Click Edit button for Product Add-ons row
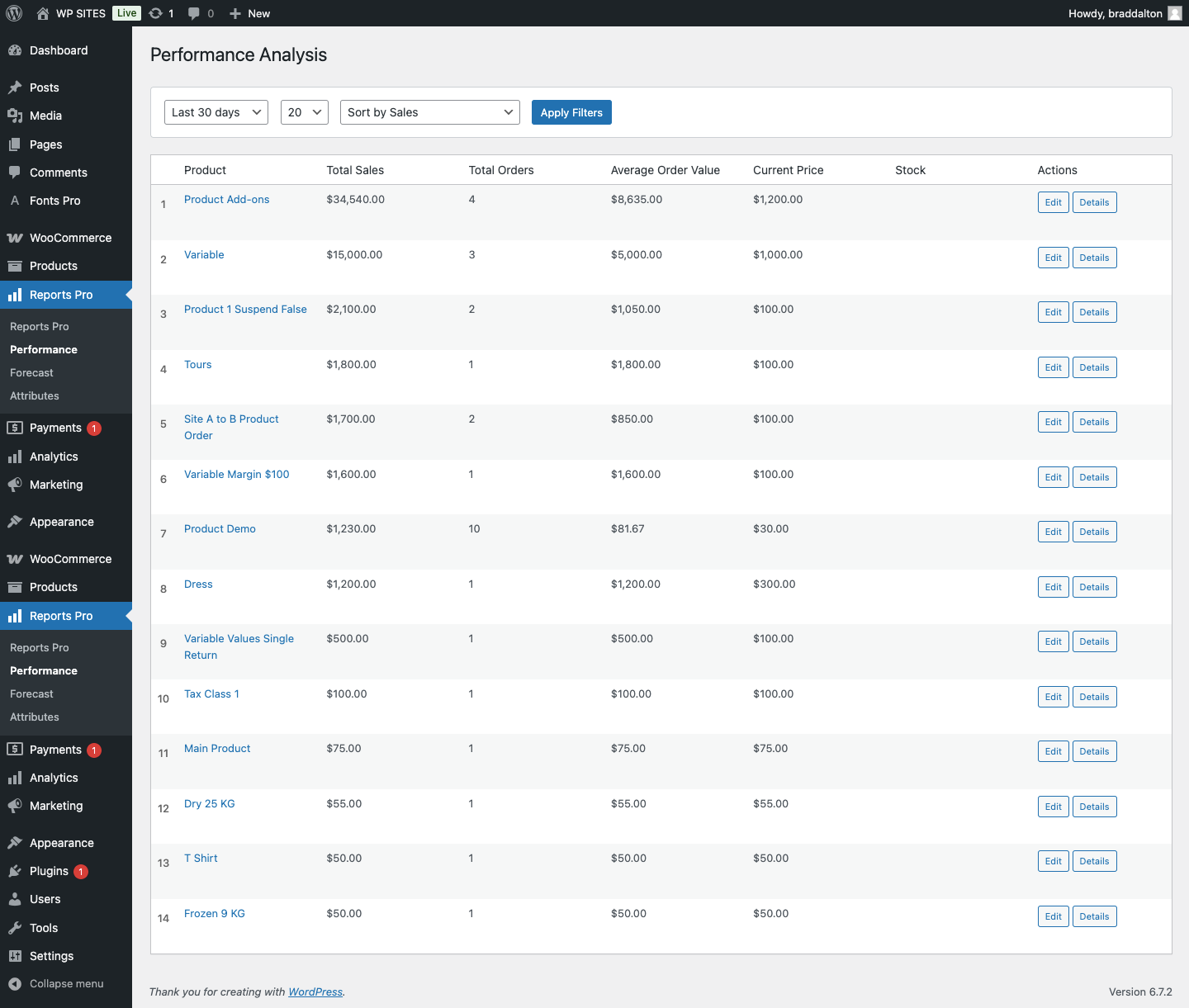 (x=1053, y=202)
